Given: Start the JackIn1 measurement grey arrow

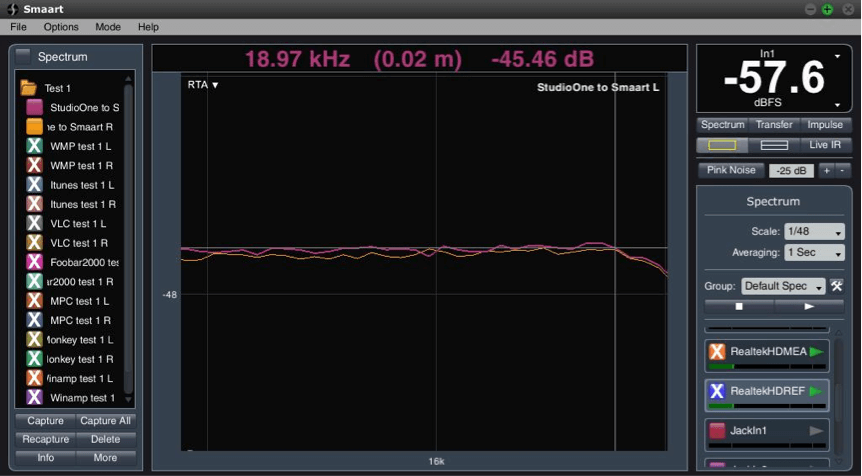Looking at the screenshot, I should pyautogui.click(x=816, y=431).
